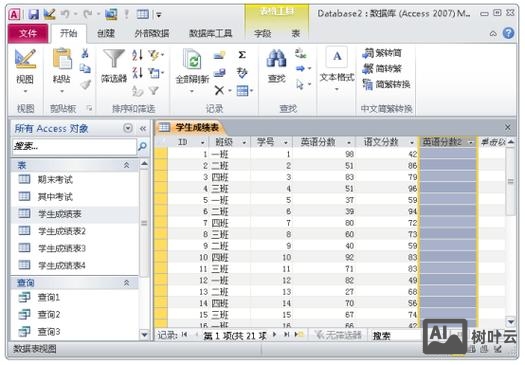Click the Go To arrow icon
The width and height of the screenshot is (525, 365).
pos(301,69)
